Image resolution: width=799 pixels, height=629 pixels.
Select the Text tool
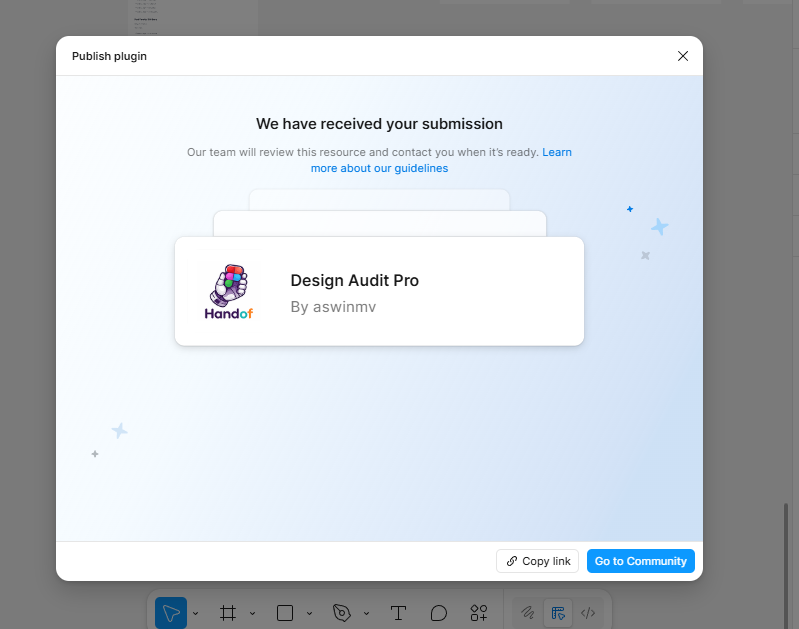(x=398, y=613)
